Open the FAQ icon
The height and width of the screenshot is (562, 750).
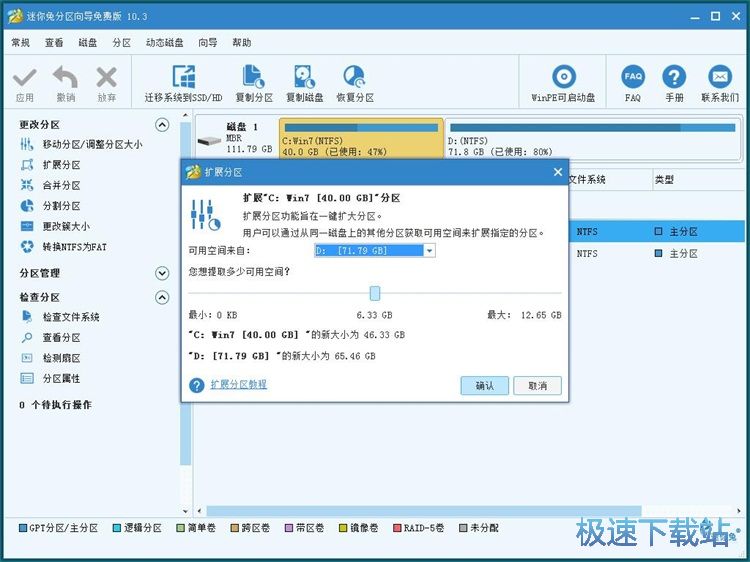pyautogui.click(x=633, y=78)
